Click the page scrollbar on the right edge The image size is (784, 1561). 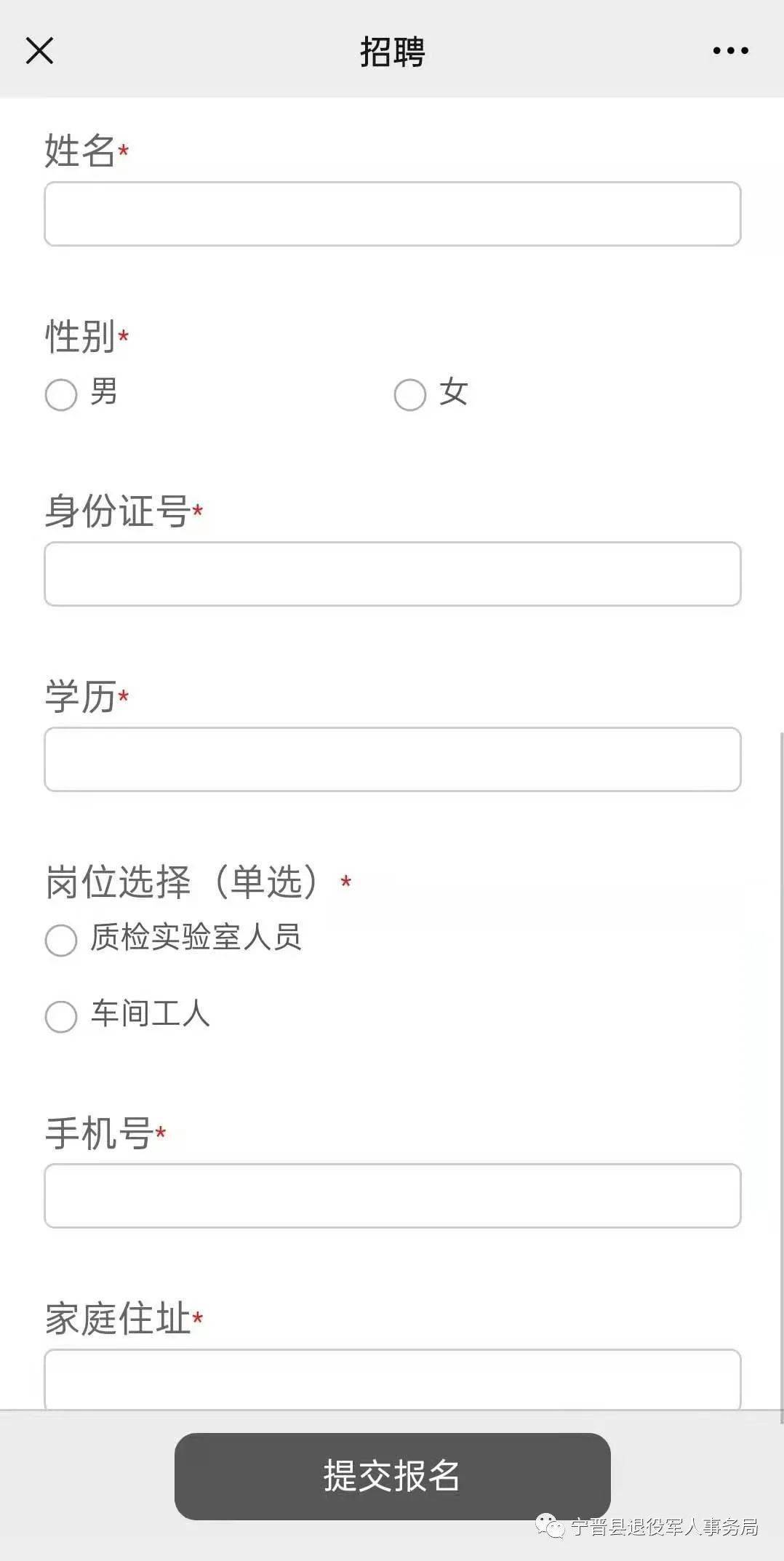(x=780, y=1077)
